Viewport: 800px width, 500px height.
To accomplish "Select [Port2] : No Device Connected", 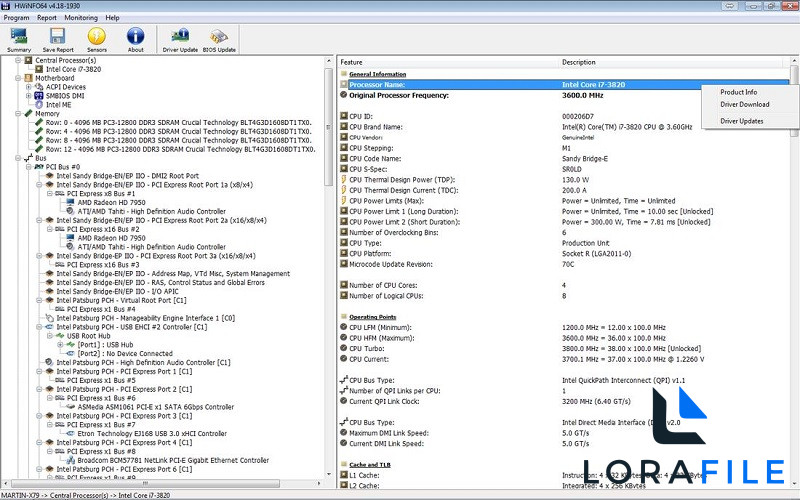I will pos(125,353).
